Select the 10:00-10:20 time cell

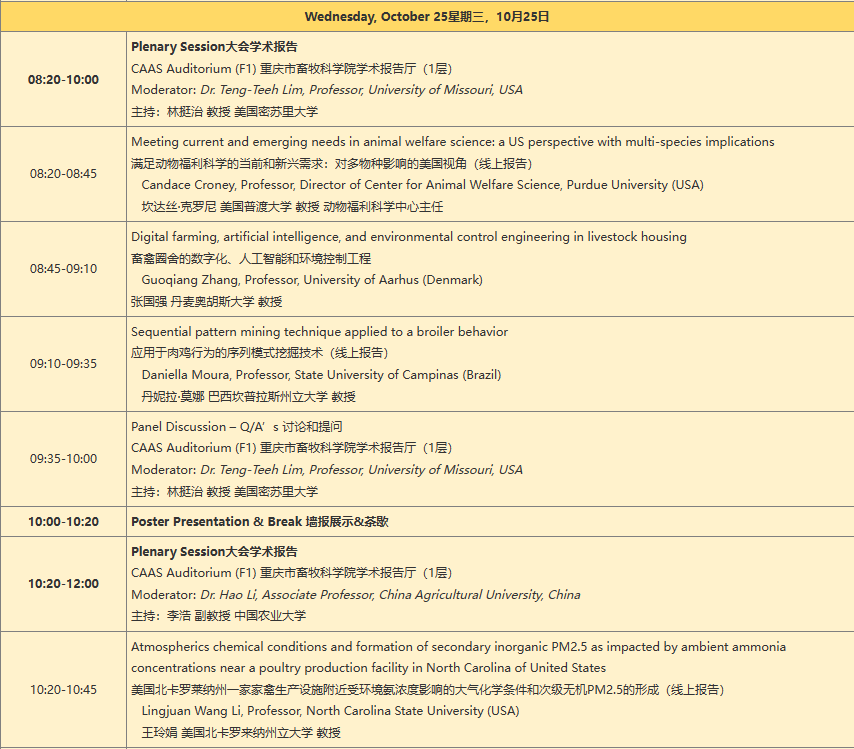coord(63,522)
